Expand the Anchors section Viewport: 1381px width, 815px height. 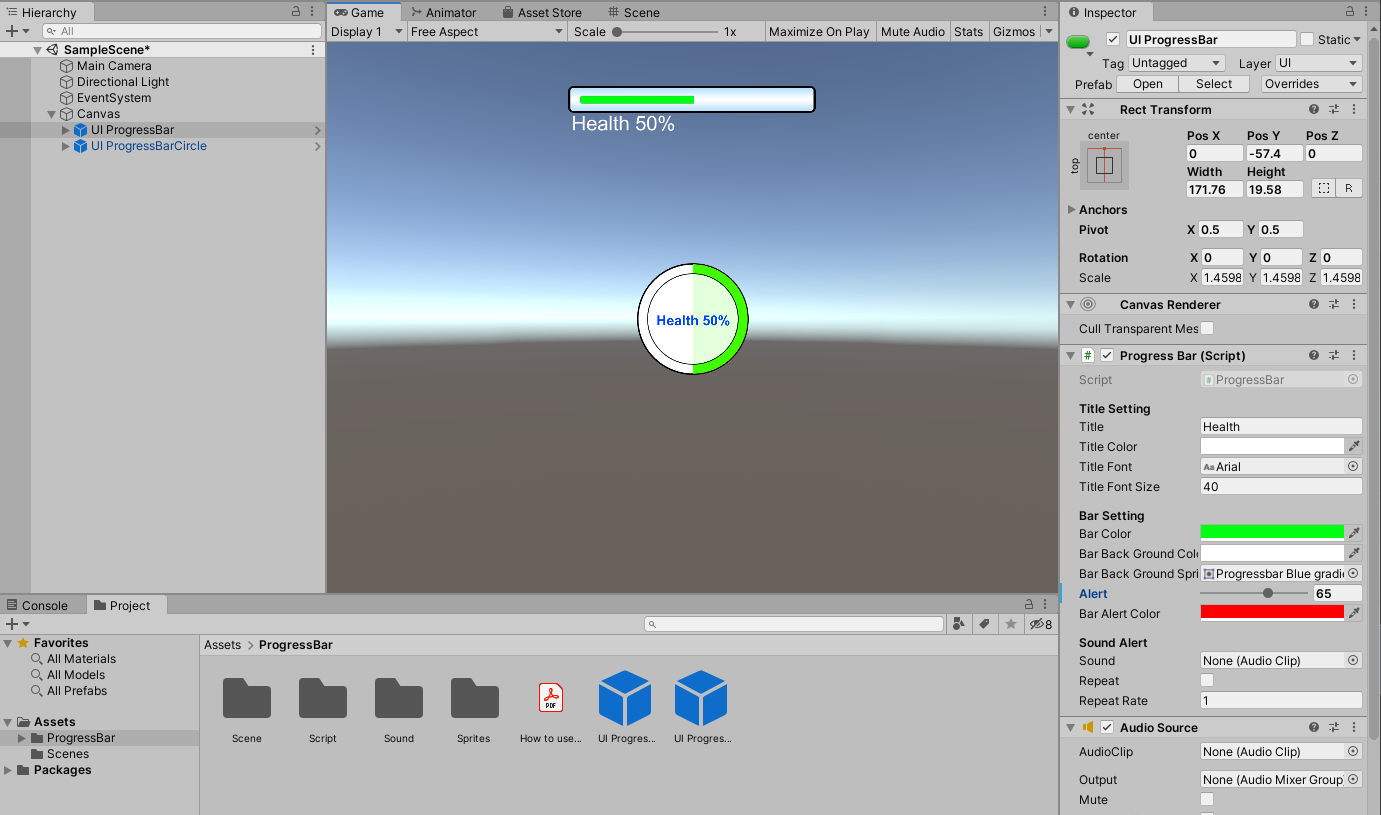(1072, 210)
